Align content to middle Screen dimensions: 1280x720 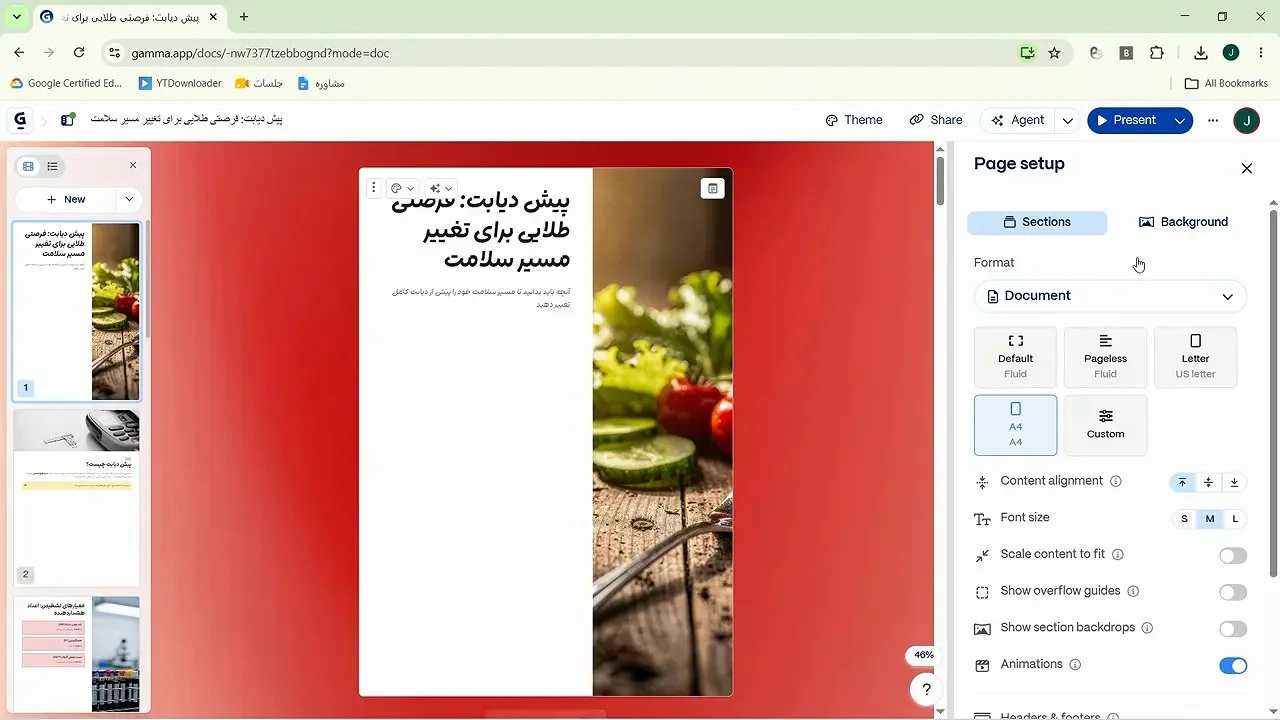[x=1208, y=482]
